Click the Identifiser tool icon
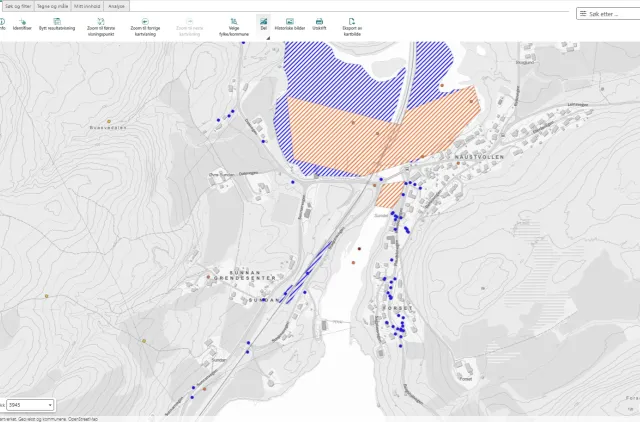 pyautogui.click(x=21, y=21)
